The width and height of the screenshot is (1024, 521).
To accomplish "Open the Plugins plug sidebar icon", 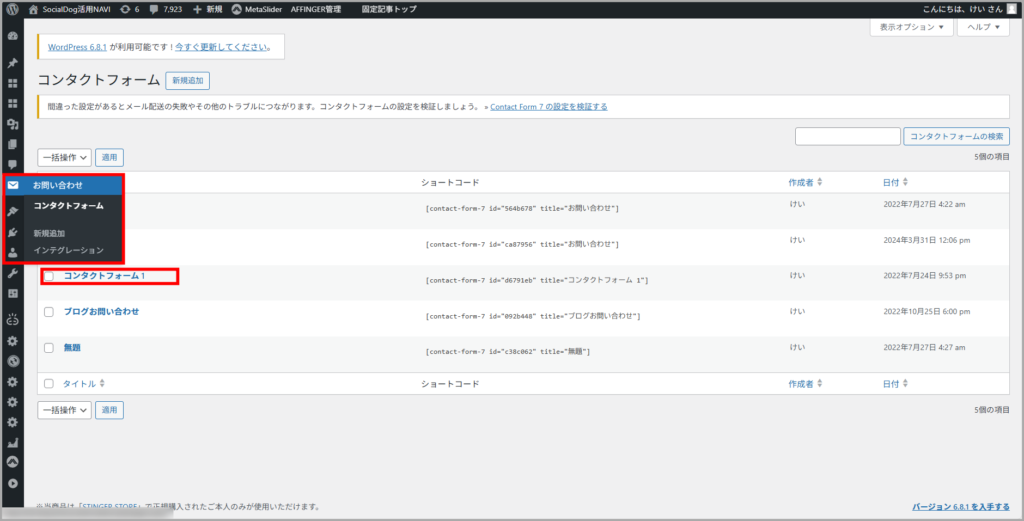I will click(12, 232).
